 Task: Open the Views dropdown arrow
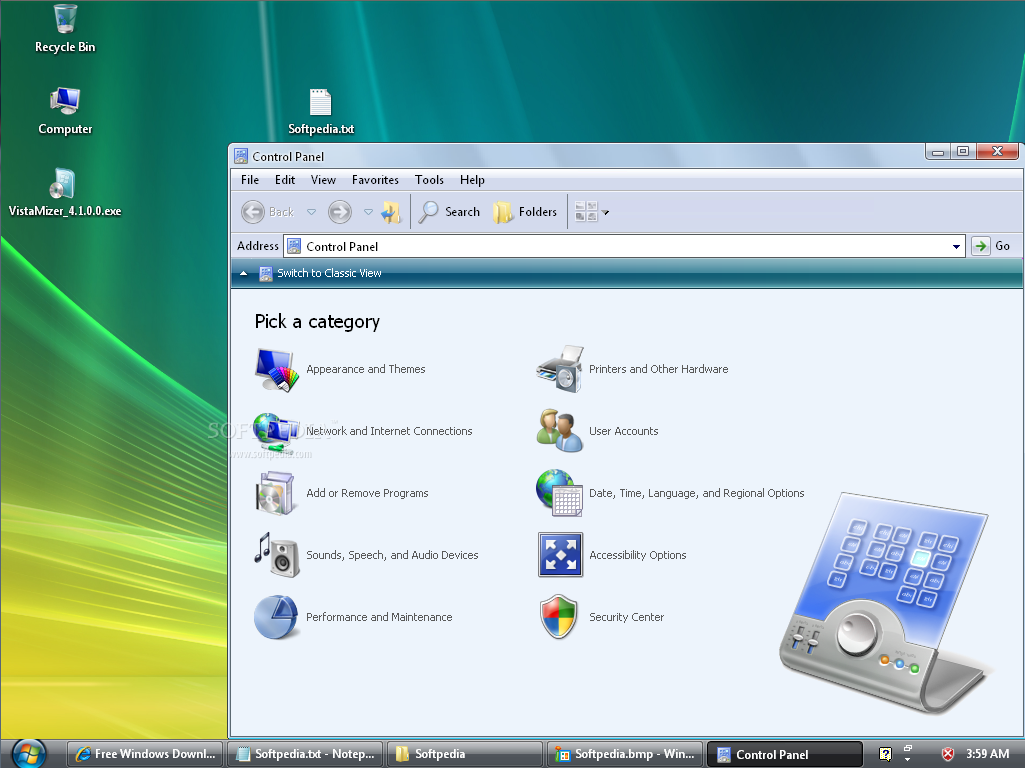[605, 212]
